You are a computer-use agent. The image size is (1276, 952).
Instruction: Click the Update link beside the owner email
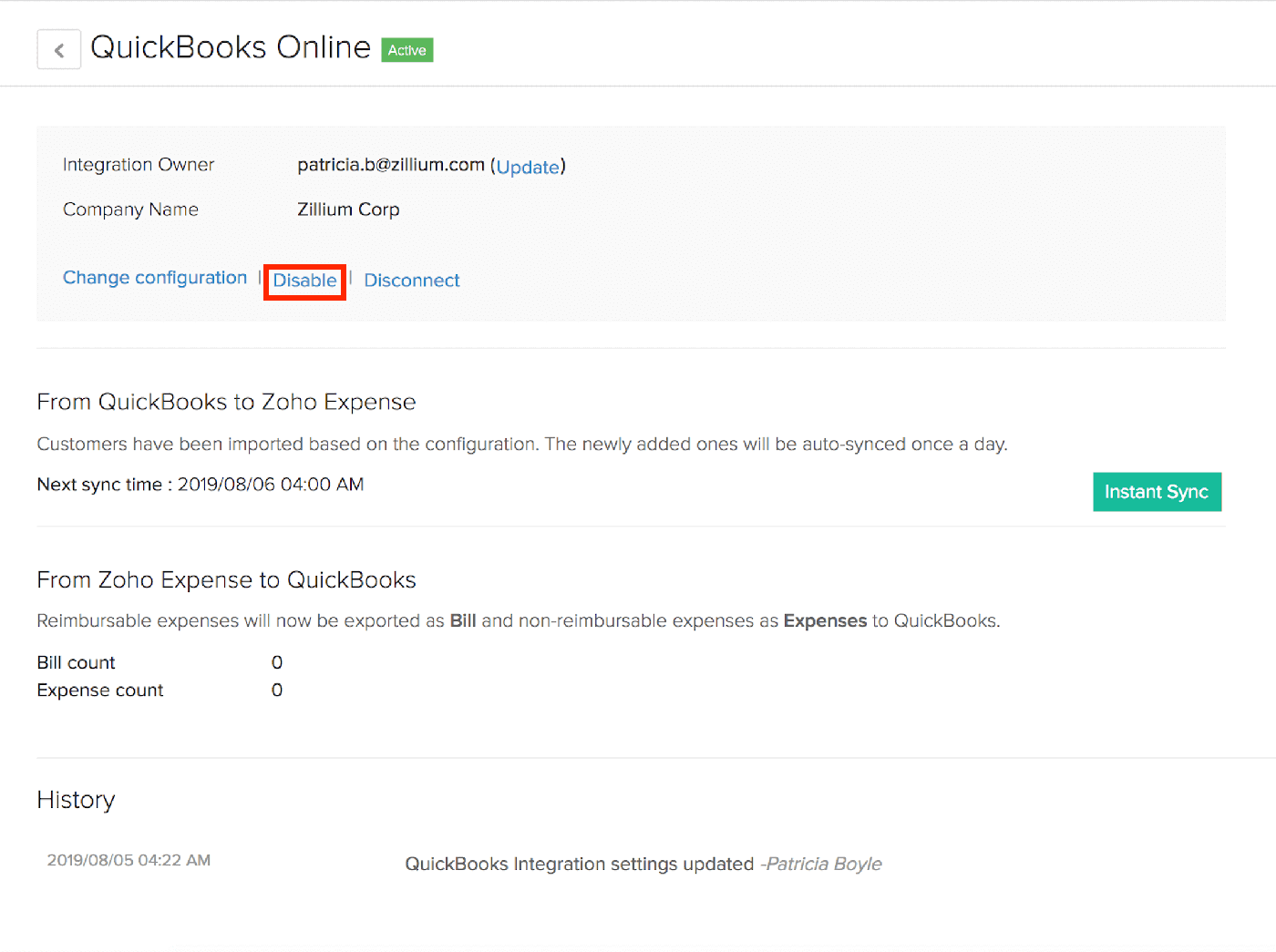pos(528,167)
